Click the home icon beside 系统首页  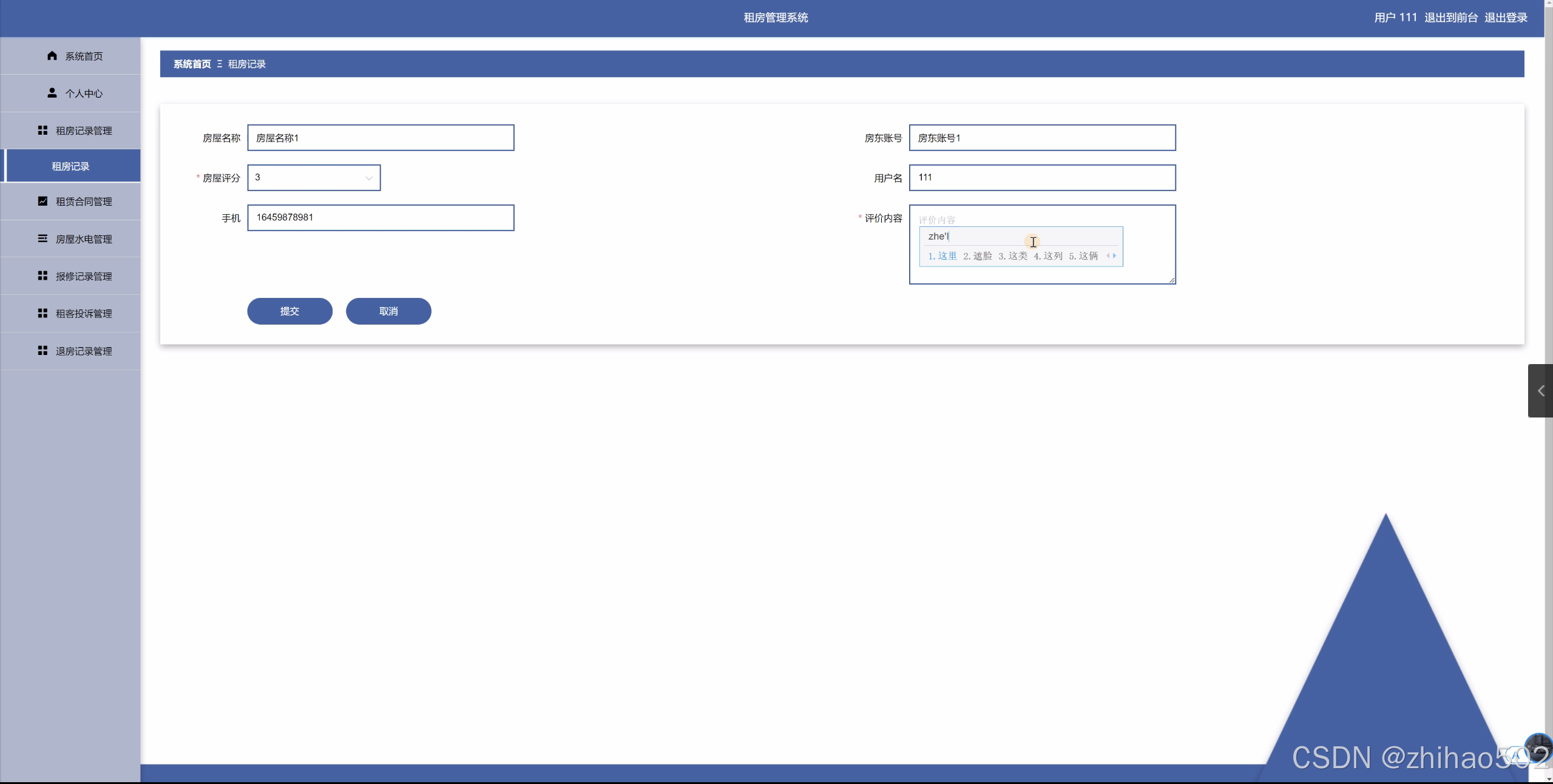52,56
